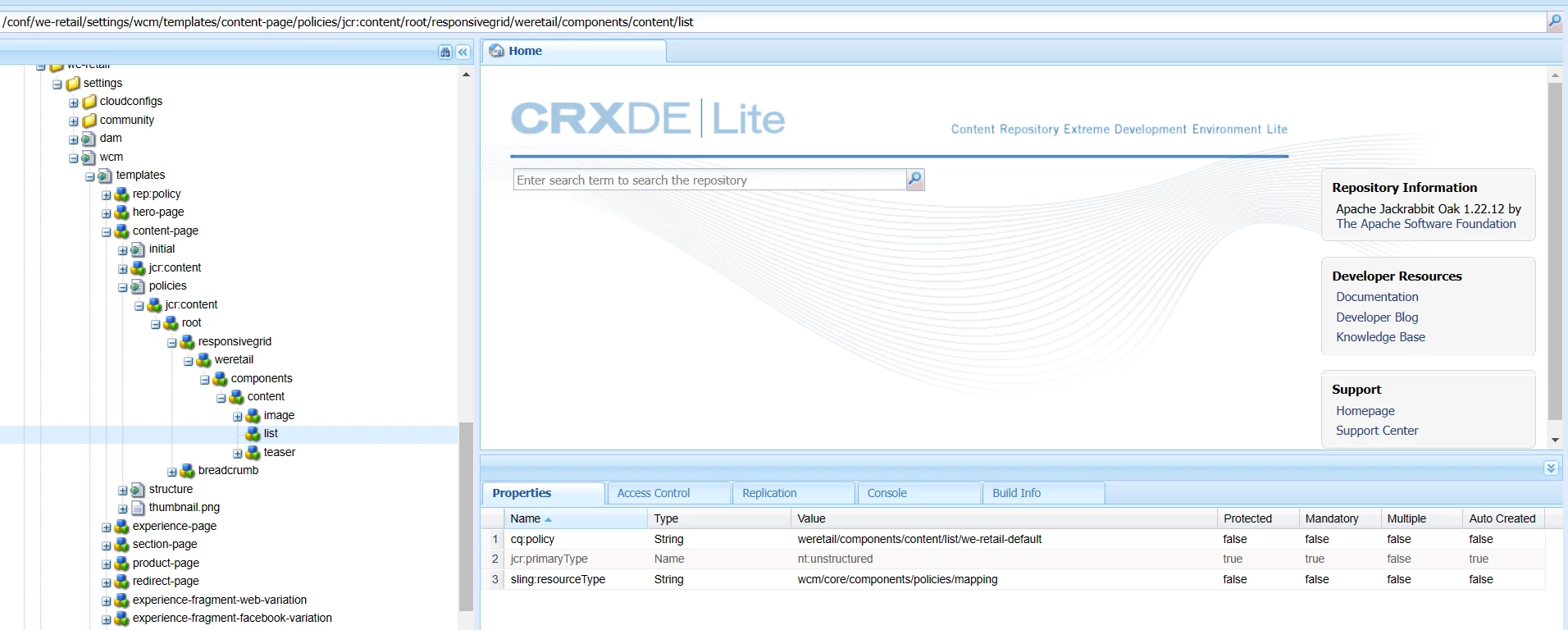The width and height of the screenshot is (1568, 630).
Task: Collapse the bottom properties panel chevron
Action: tap(1551, 468)
